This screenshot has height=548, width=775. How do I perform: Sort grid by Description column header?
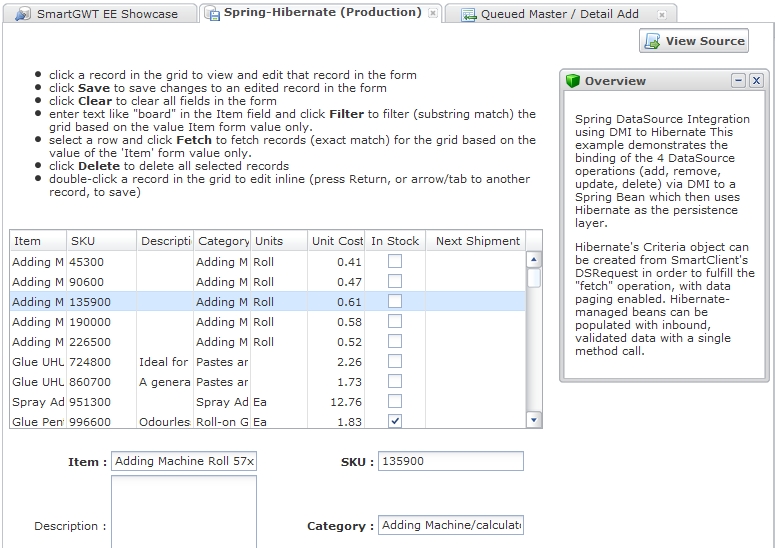166,241
